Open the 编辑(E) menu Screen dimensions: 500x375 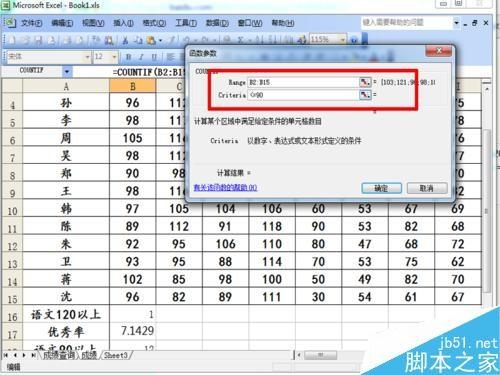62,23
